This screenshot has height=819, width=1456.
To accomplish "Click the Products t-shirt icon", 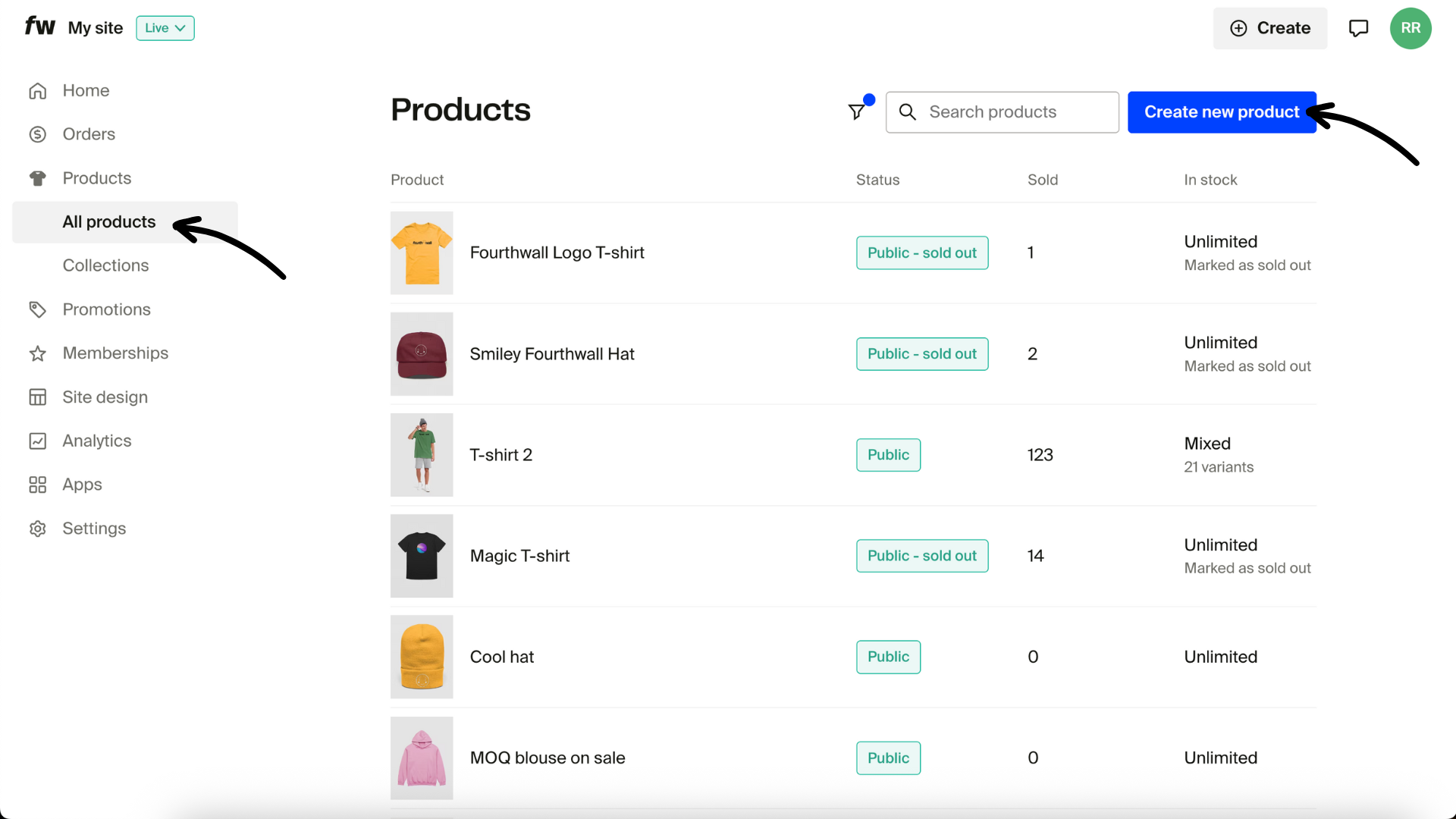I will point(38,178).
